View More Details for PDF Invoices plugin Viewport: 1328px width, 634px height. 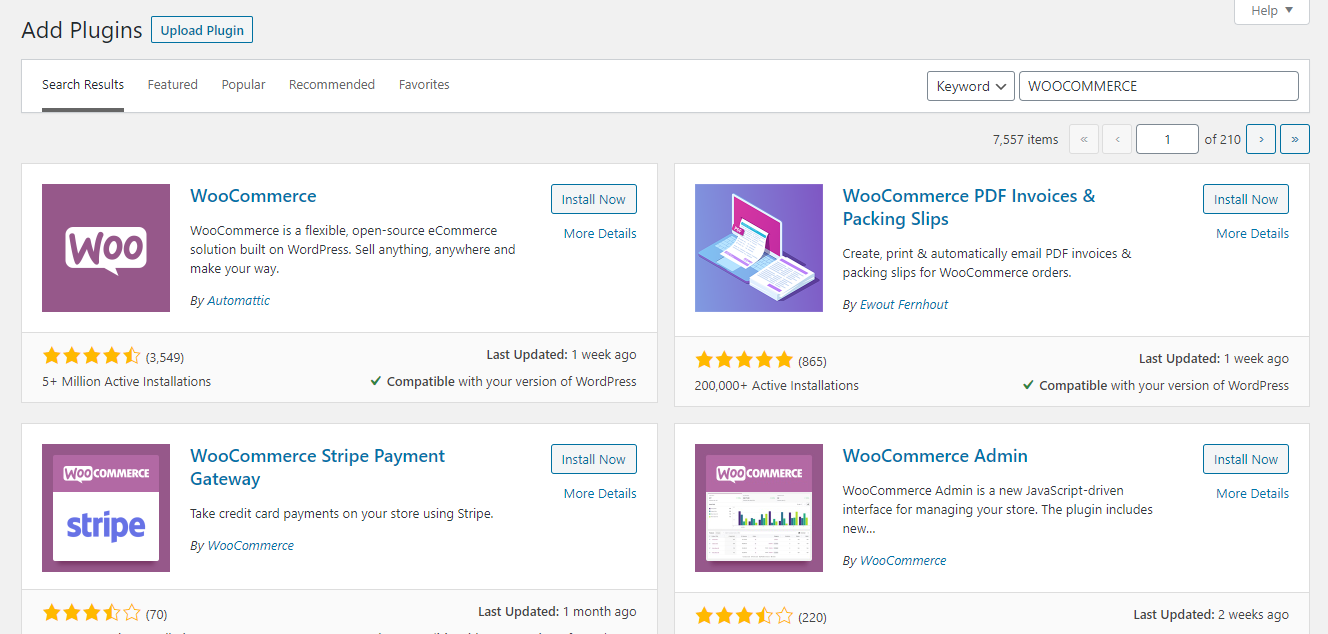coord(1252,233)
